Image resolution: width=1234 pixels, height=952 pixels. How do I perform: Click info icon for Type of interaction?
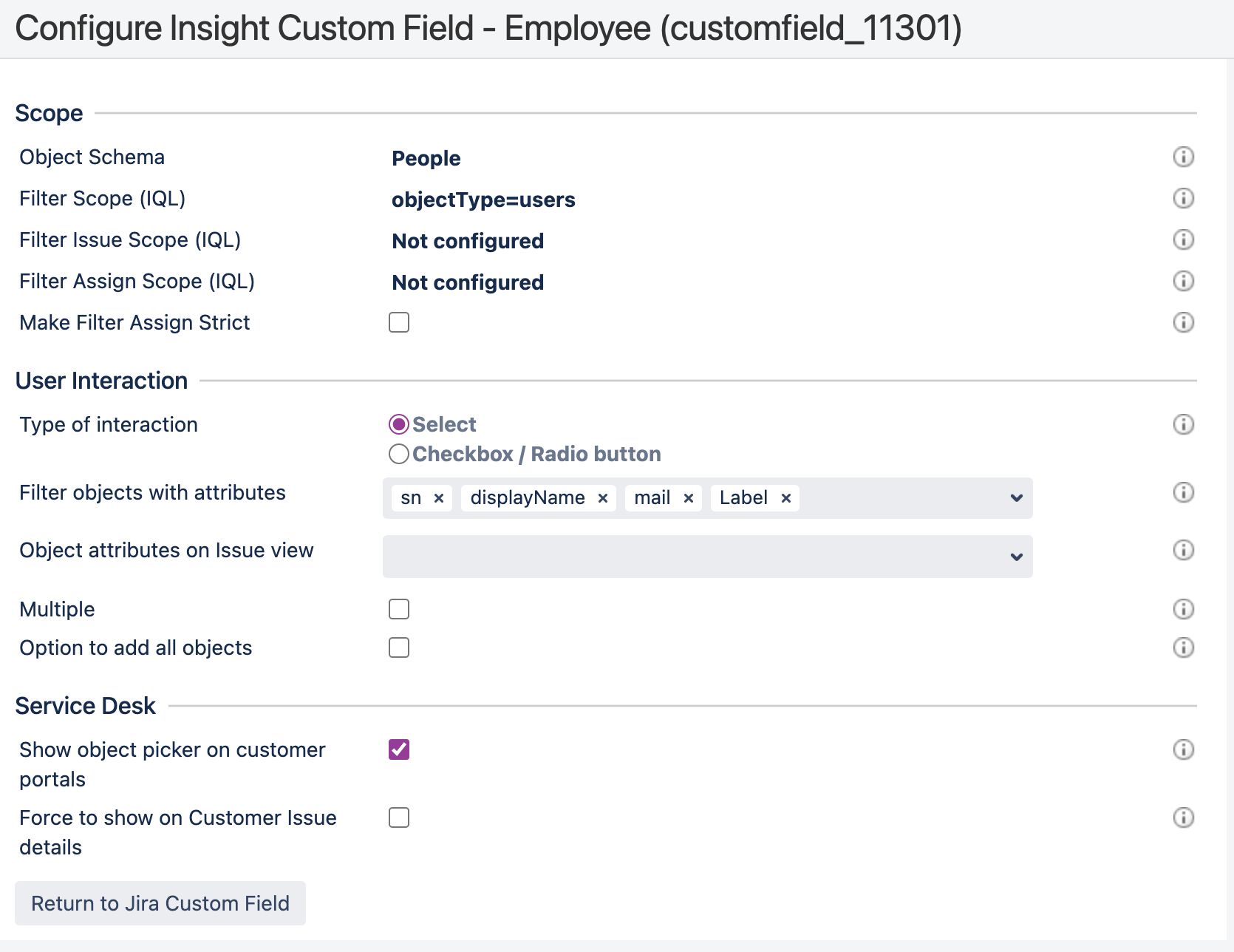pos(1183,424)
